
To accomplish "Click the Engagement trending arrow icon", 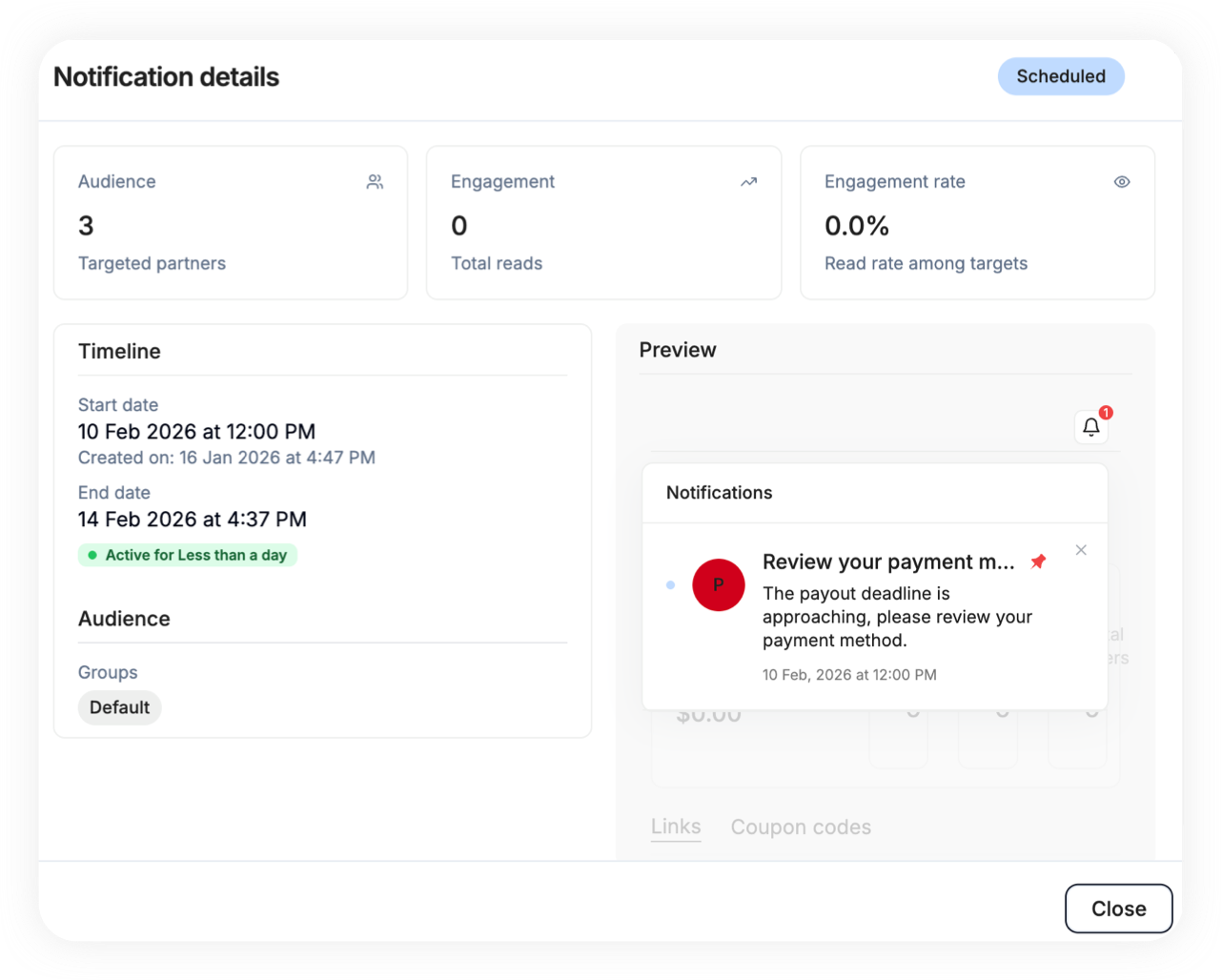I will pyautogui.click(x=748, y=182).
